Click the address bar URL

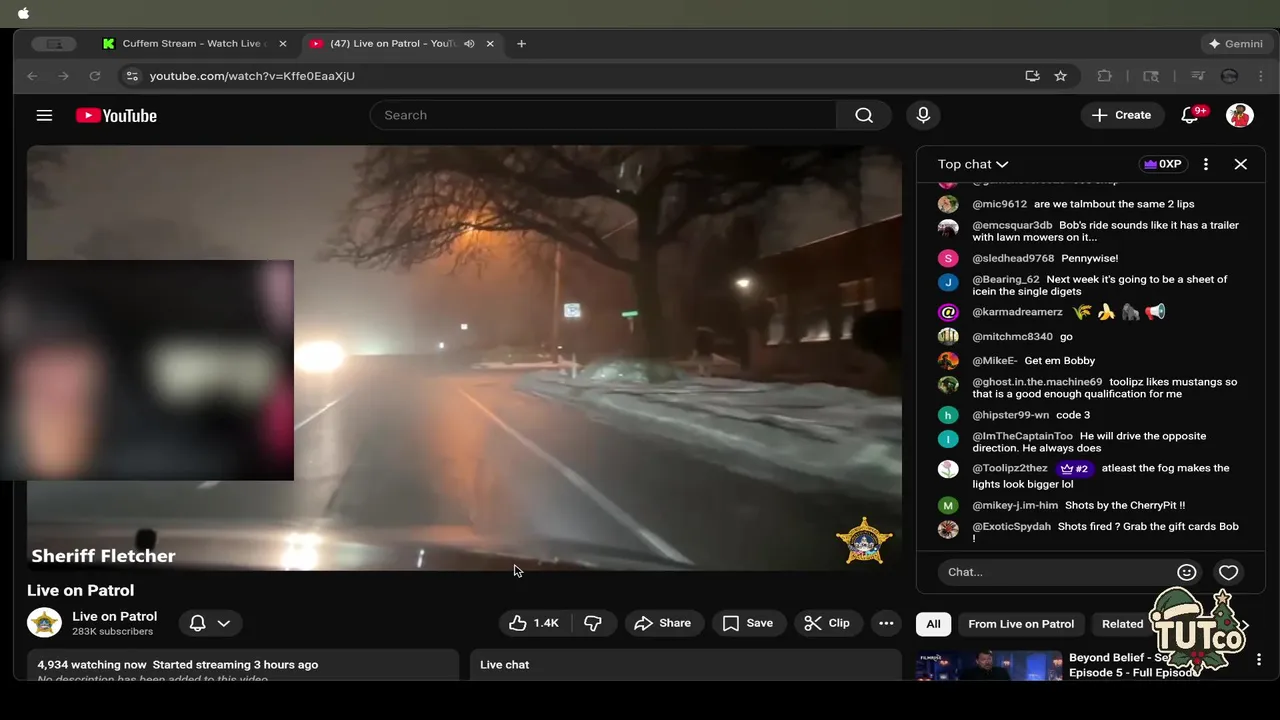(252, 76)
